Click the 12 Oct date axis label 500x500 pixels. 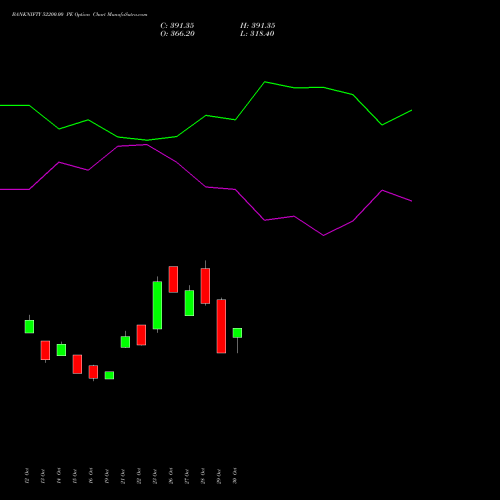(x=27, y=476)
